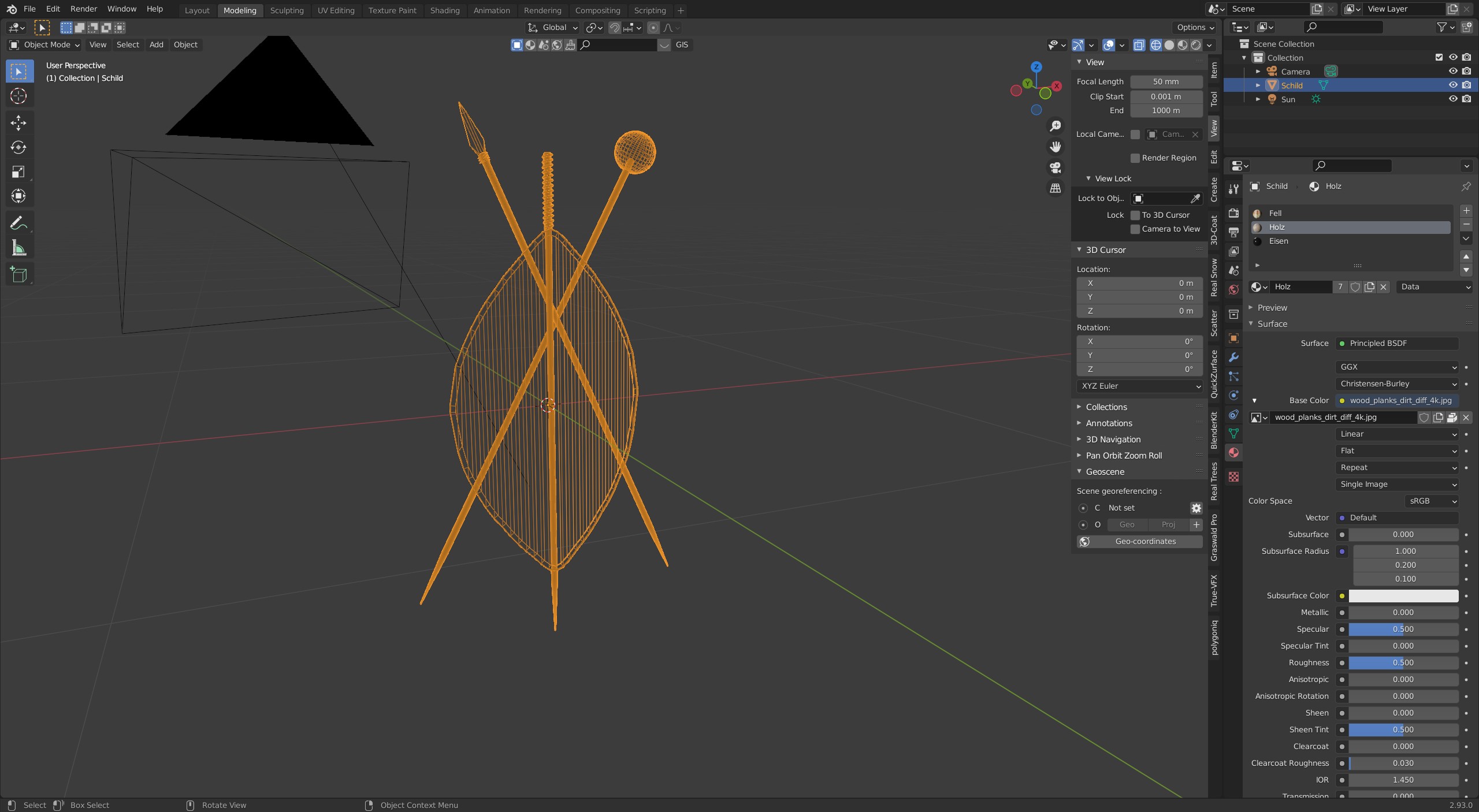1479x812 pixels.
Task: Click the Focal Length field
Action: (x=1166, y=81)
